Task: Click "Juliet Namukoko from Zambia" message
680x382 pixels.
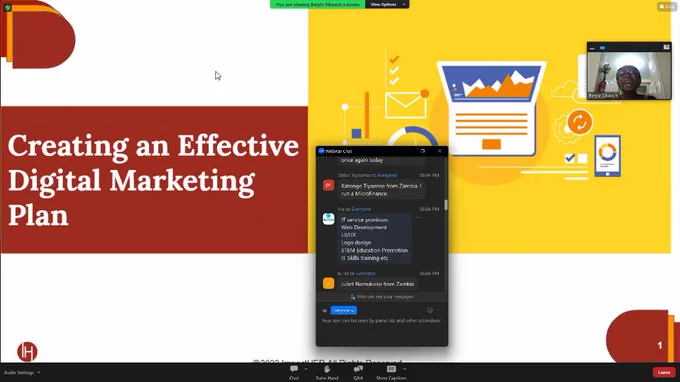Action: point(377,284)
